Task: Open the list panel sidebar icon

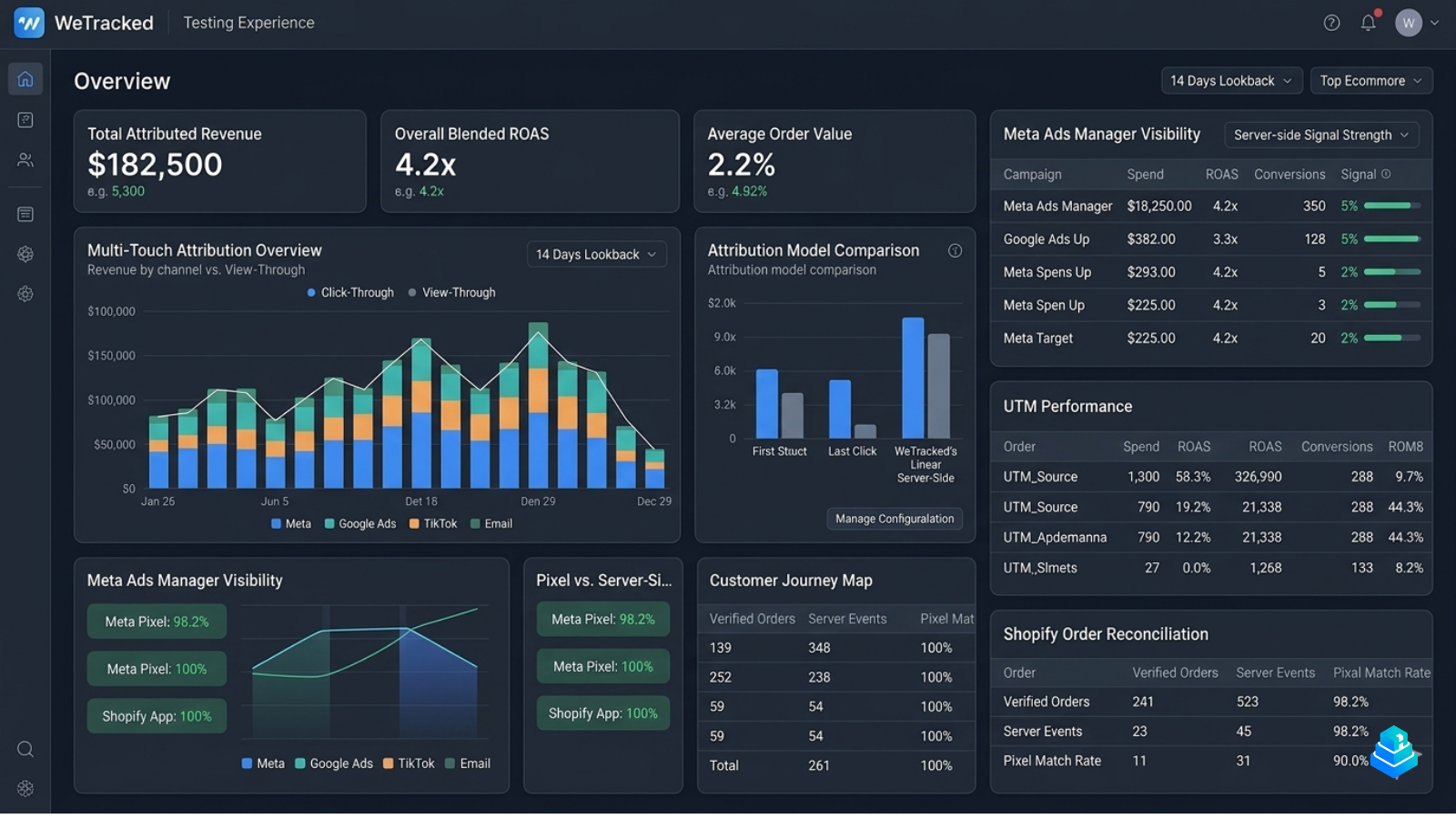Action: pyautogui.click(x=25, y=215)
